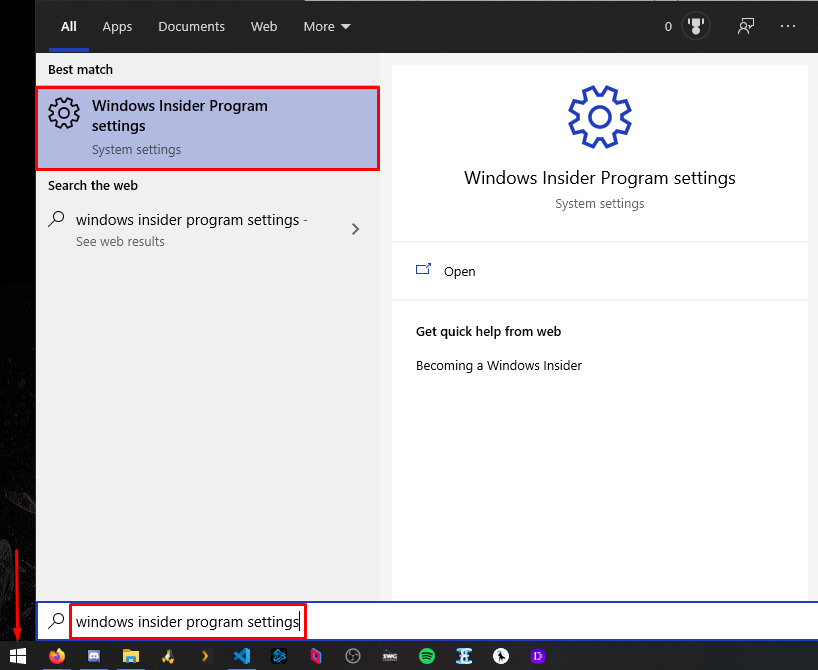Click the 'See web results' text
Screen dimensions: 818x670
click(120, 242)
